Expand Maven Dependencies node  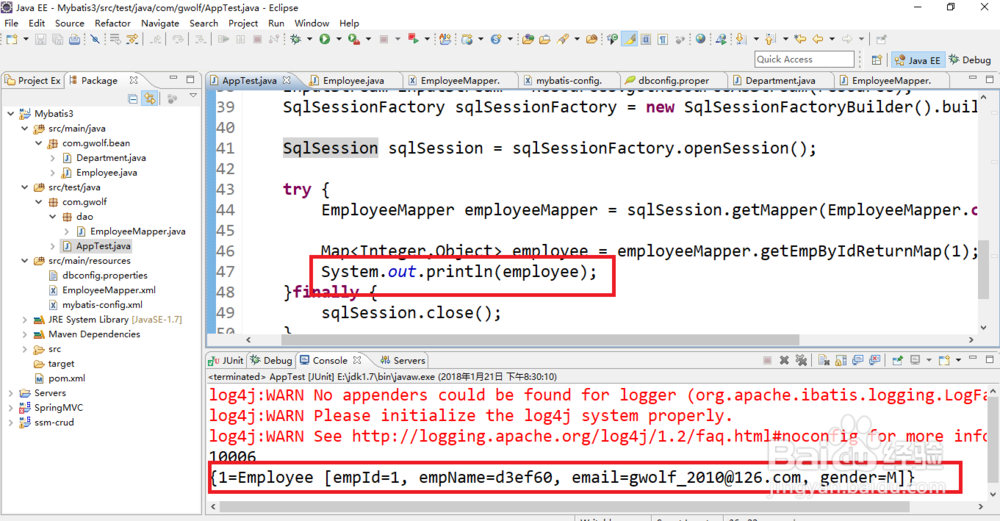[x=25, y=334]
